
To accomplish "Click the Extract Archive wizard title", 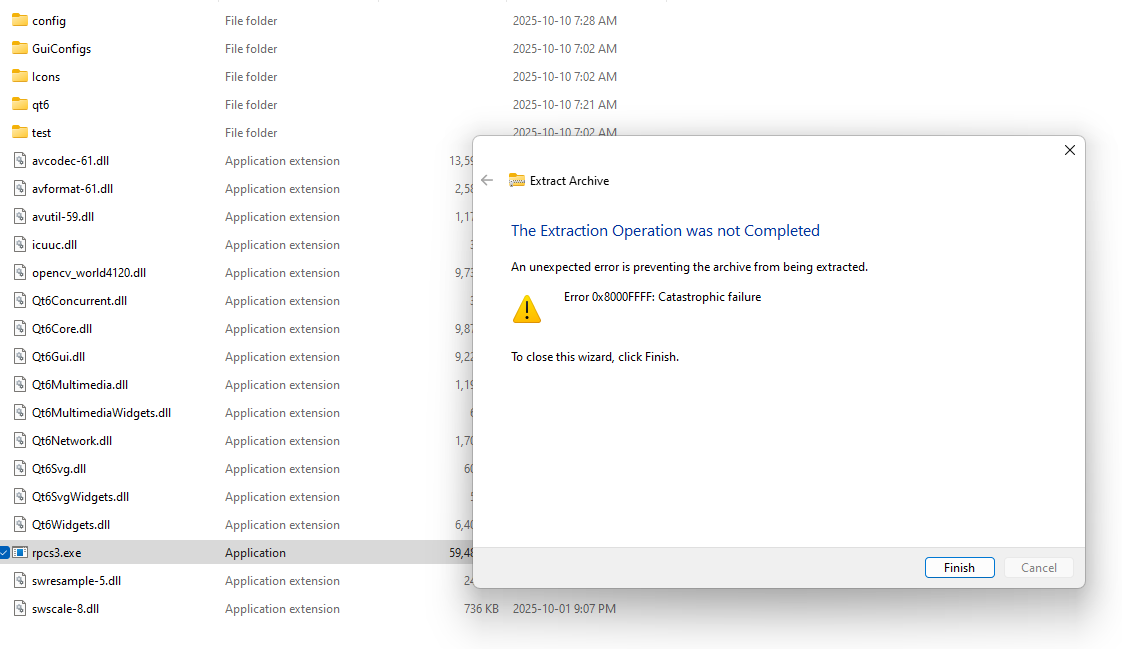I will coord(569,180).
